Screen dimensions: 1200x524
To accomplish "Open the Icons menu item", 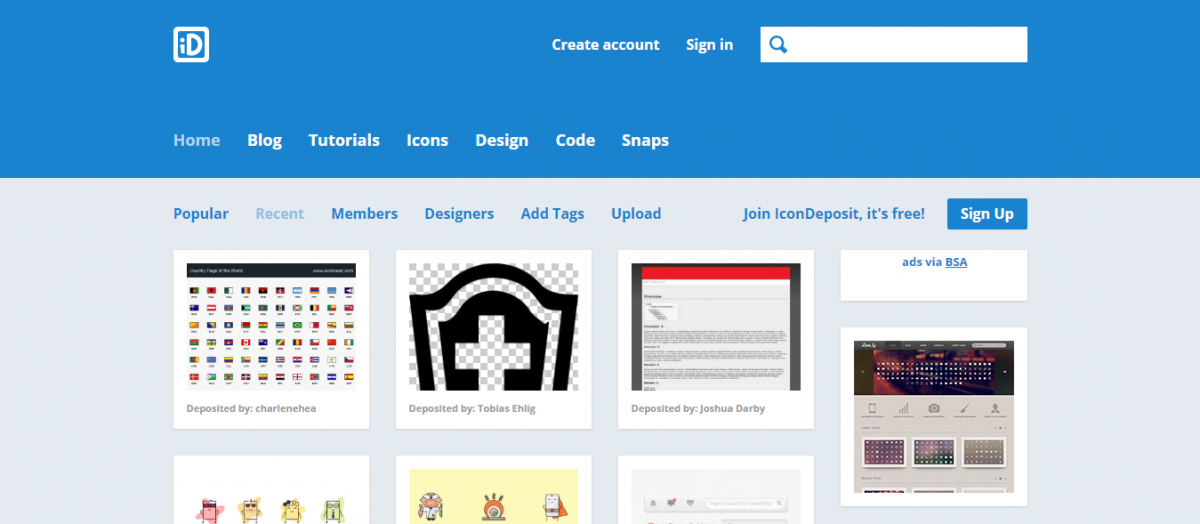I will (x=427, y=140).
